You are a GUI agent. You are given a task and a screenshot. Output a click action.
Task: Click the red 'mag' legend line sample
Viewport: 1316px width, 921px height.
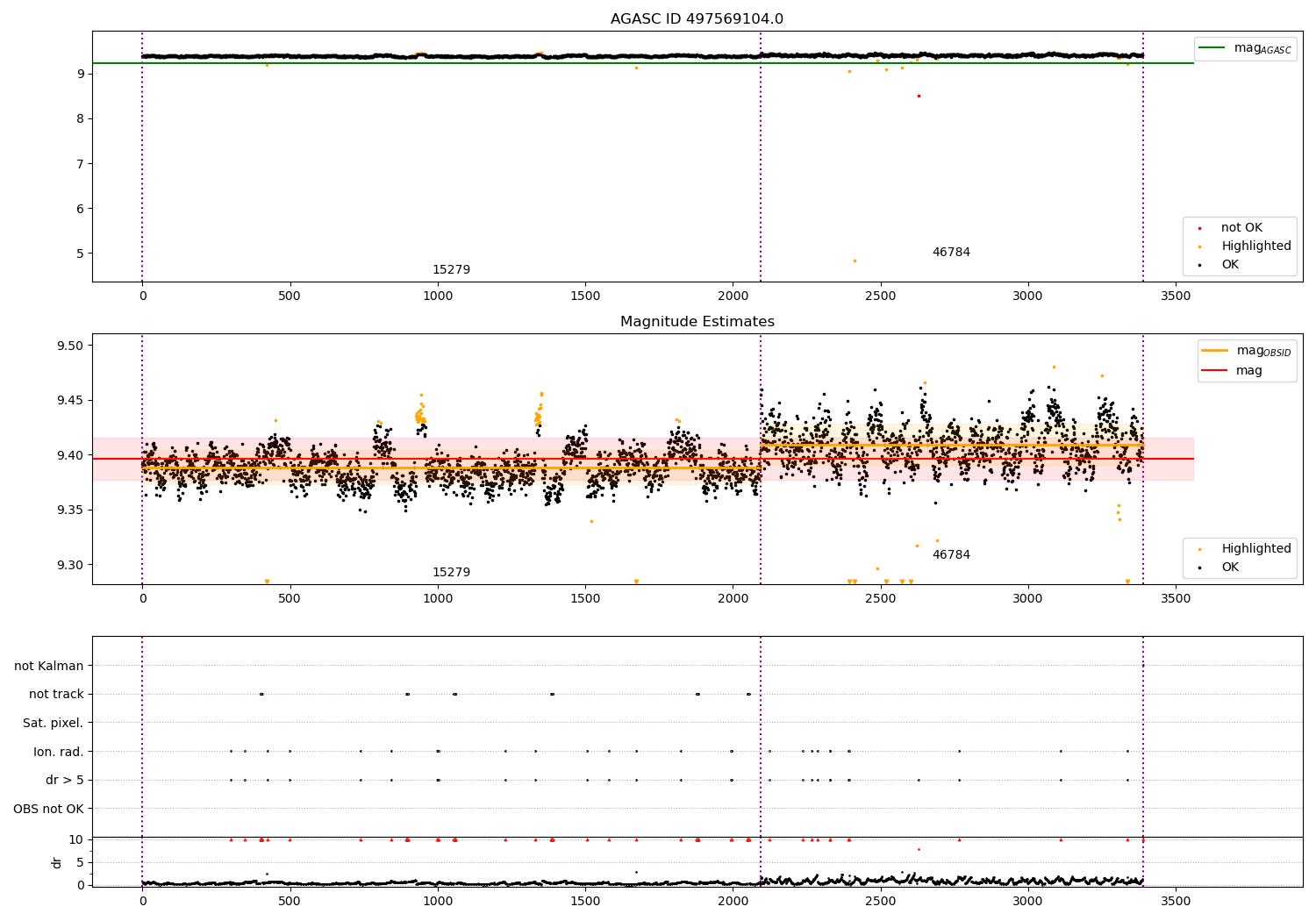[1215, 371]
